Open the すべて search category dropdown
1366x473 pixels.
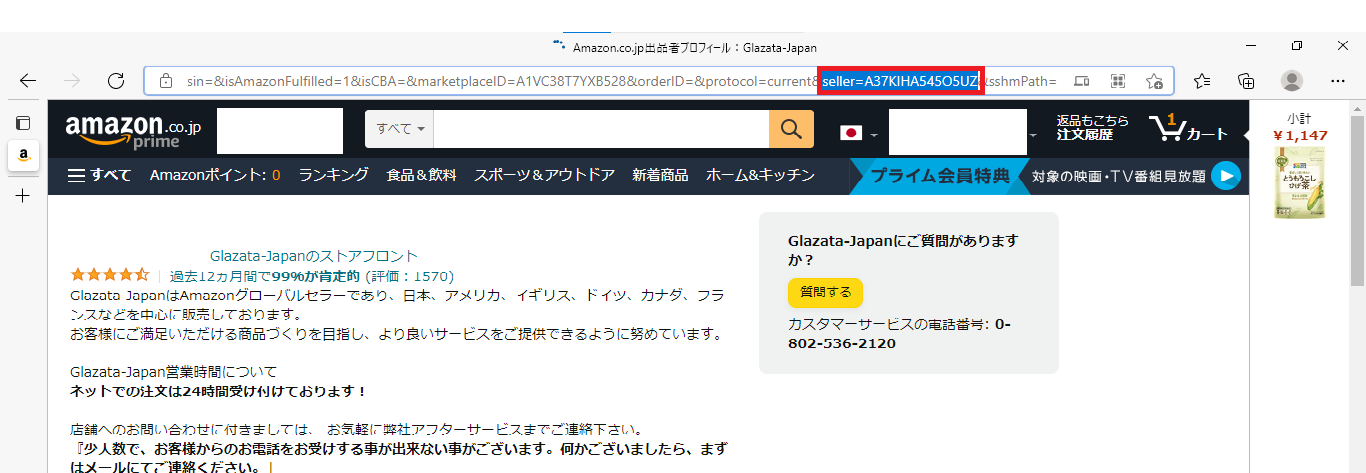(x=400, y=129)
